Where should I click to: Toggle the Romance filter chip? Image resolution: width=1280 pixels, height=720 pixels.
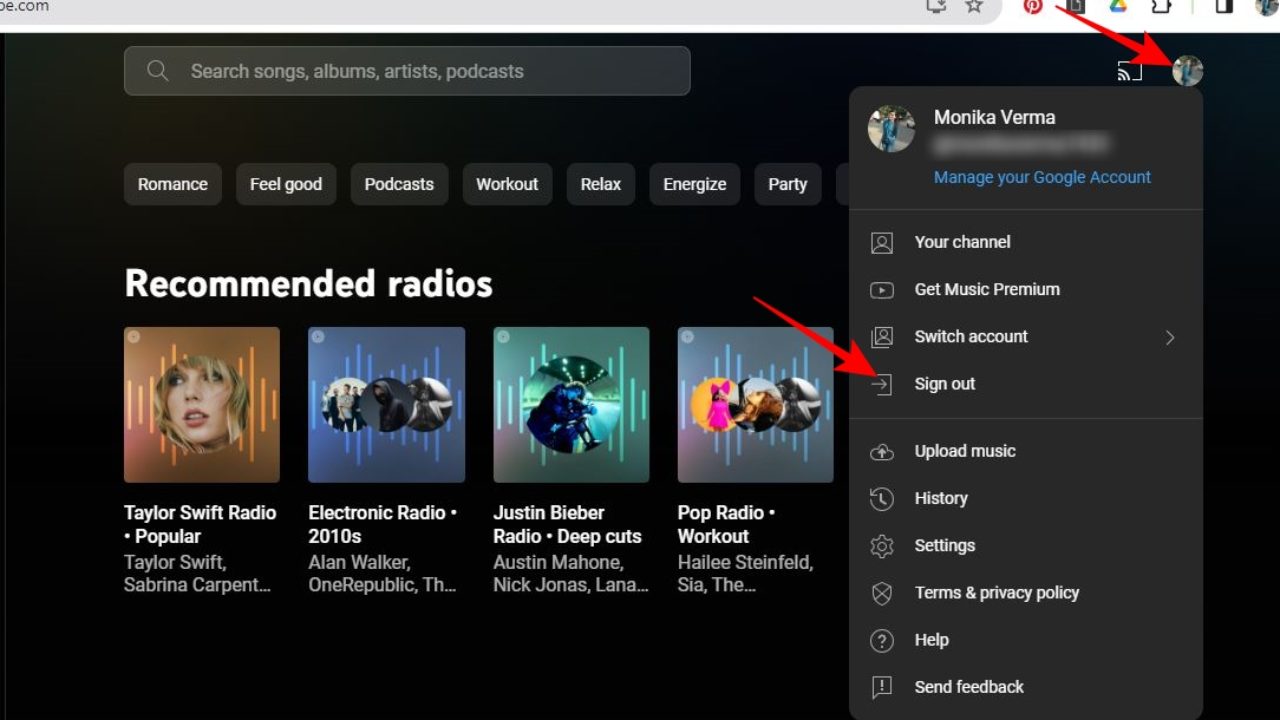[172, 184]
